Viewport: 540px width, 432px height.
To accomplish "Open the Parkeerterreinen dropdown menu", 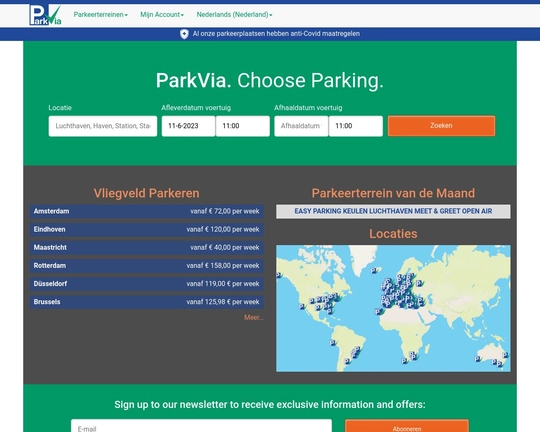I will click(x=101, y=14).
